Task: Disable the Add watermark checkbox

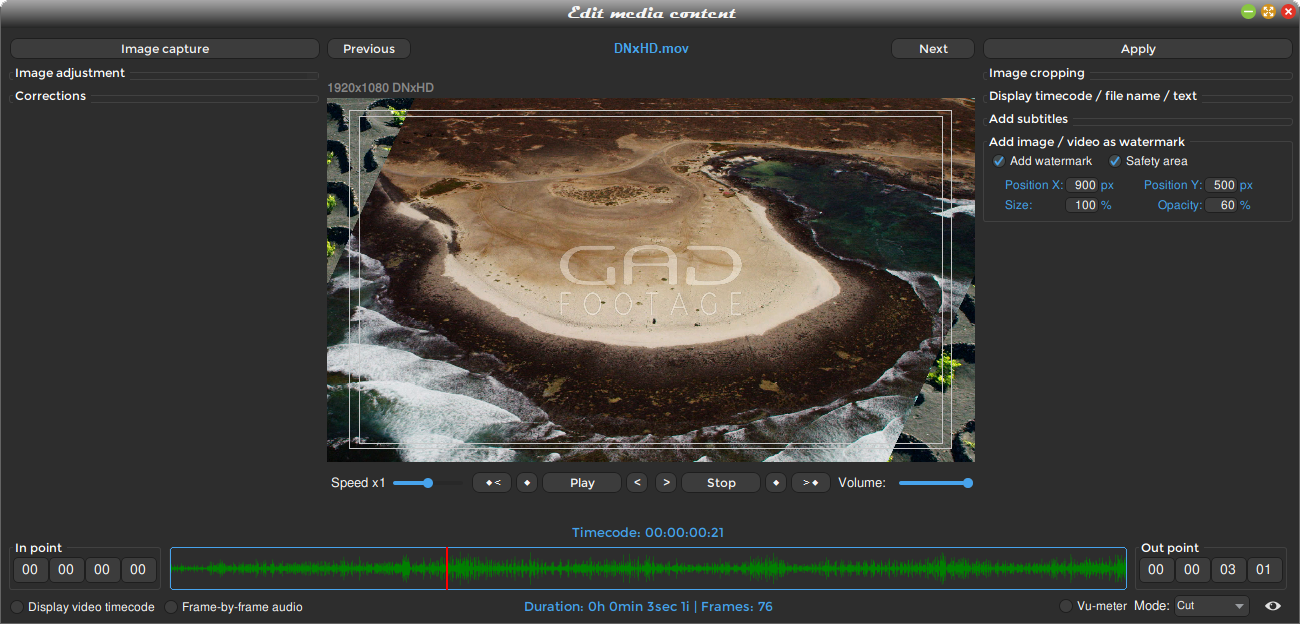Action: point(998,161)
